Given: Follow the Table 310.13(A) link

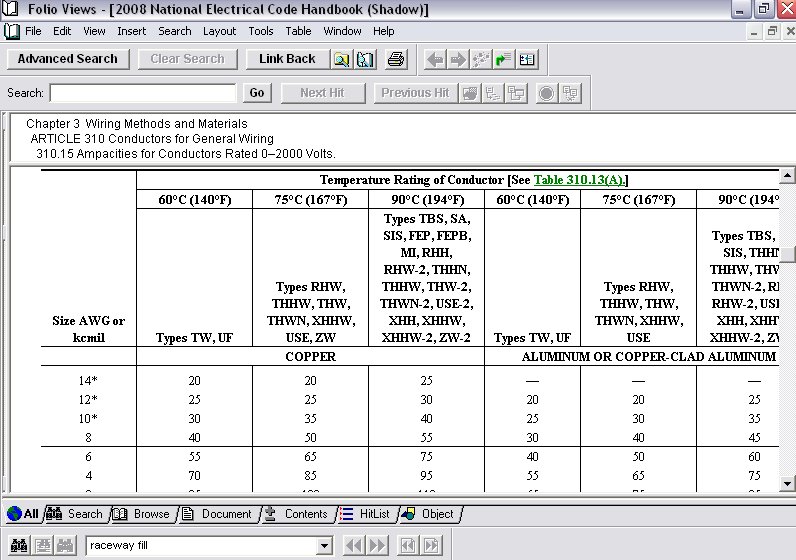Looking at the screenshot, I should [x=579, y=180].
